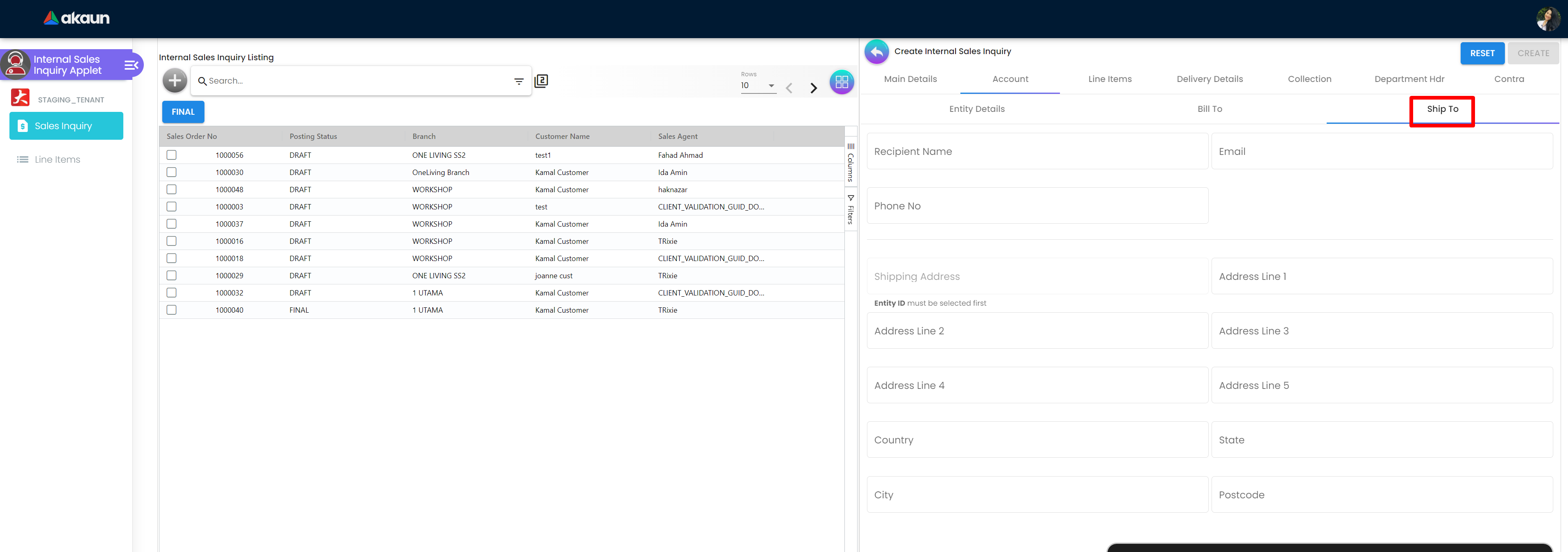Expand the Rows per page dropdown
Image resolution: width=1568 pixels, height=552 pixels.
758,86
